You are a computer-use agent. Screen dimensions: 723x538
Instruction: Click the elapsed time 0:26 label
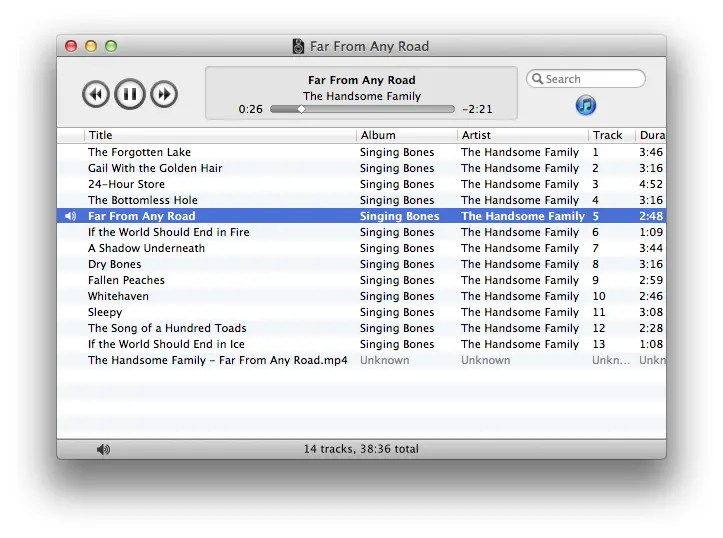[x=250, y=109]
